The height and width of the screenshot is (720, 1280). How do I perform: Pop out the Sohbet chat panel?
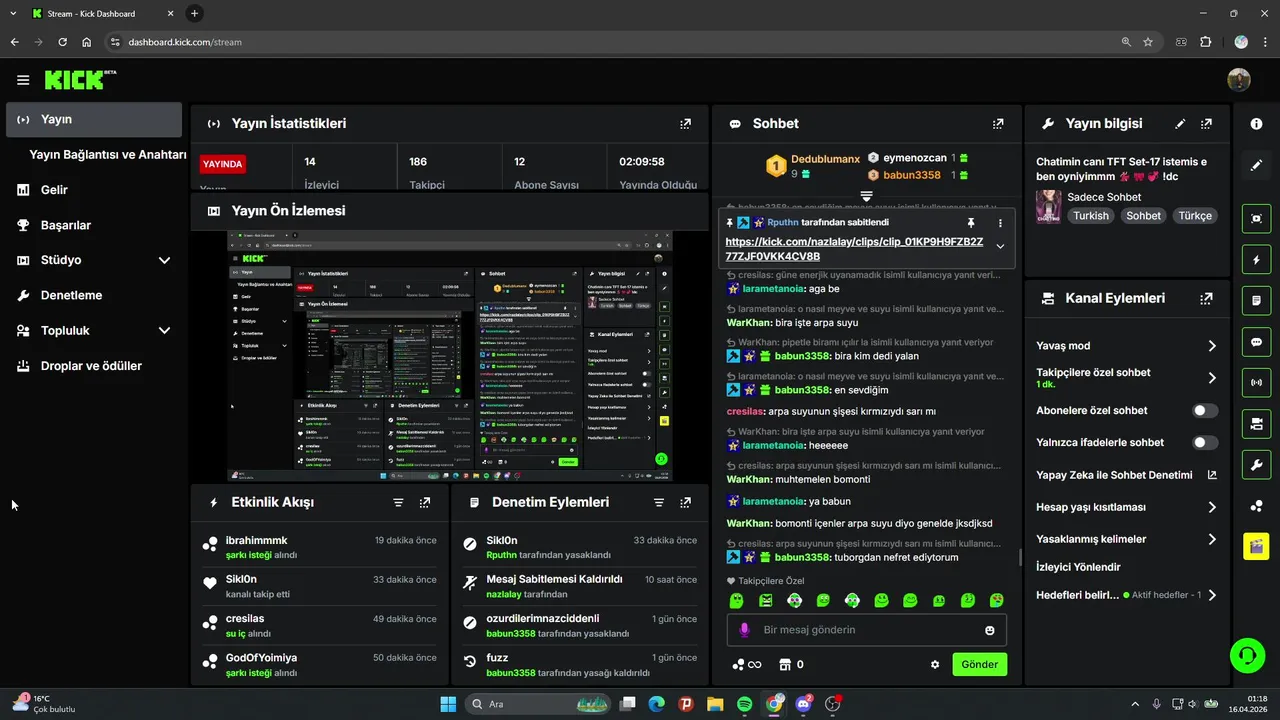click(x=998, y=124)
